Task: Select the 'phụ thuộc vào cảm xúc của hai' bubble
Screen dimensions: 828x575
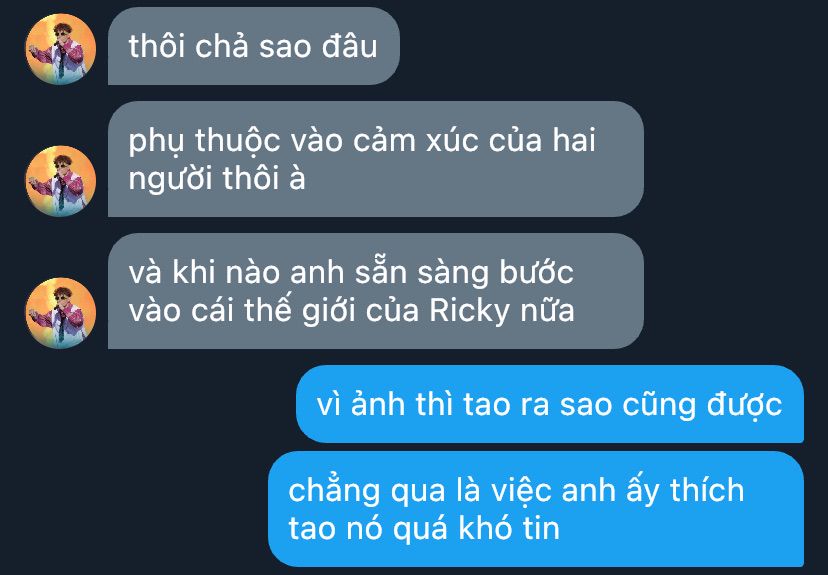Action: click(x=375, y=159)
